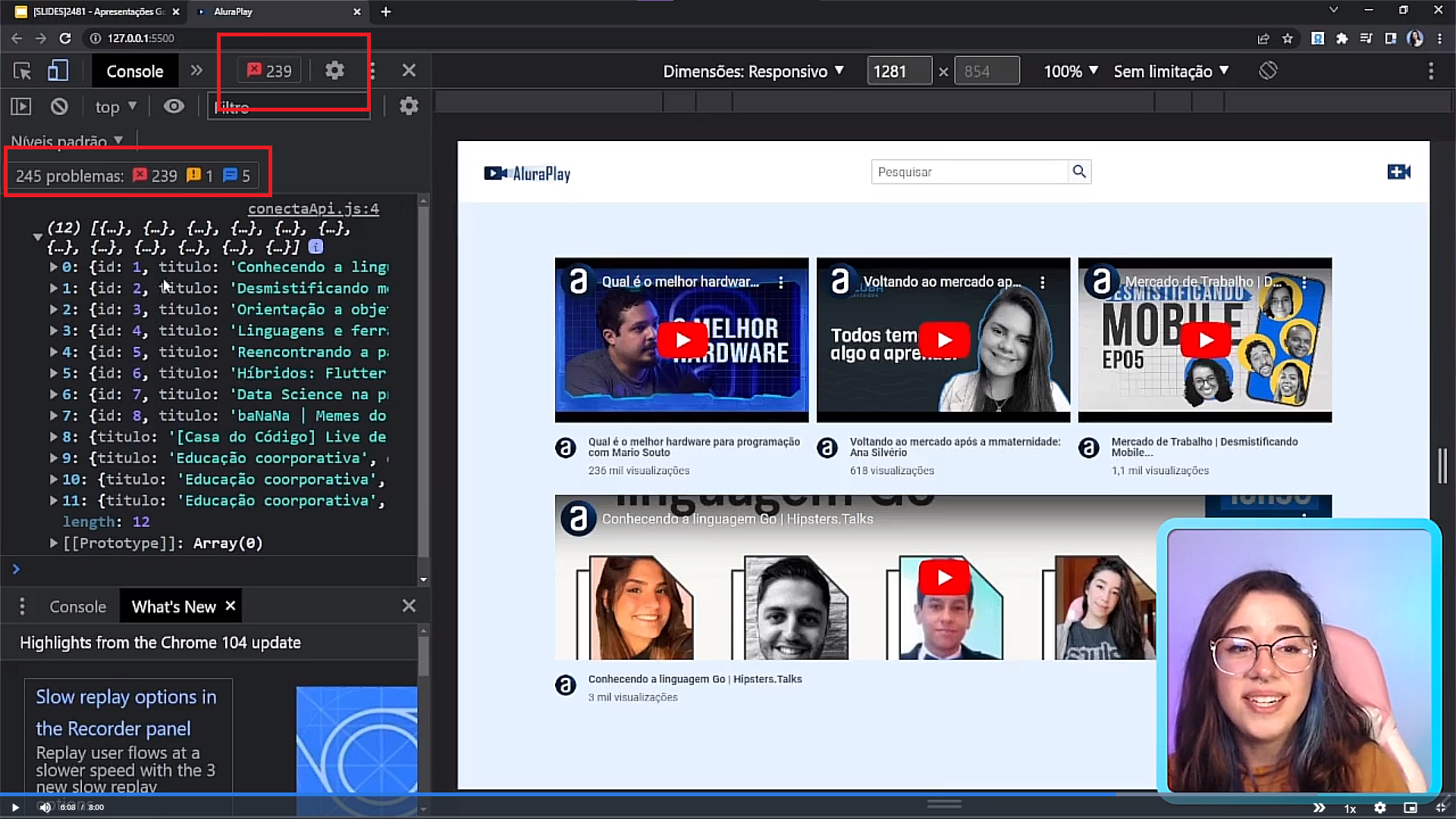Mute the video player volume icon
Image resolution: width=1456 pixels, height=819 pixels.
point(45,808)
